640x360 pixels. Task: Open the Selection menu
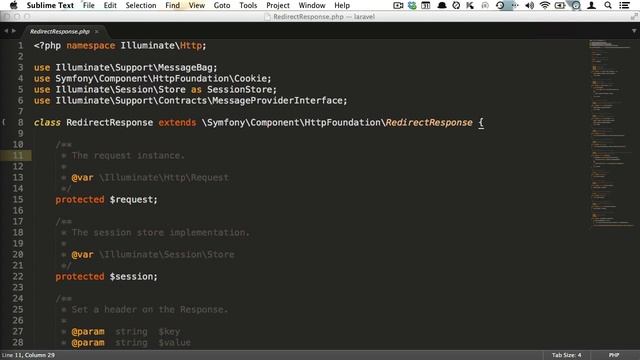point(141,5)
